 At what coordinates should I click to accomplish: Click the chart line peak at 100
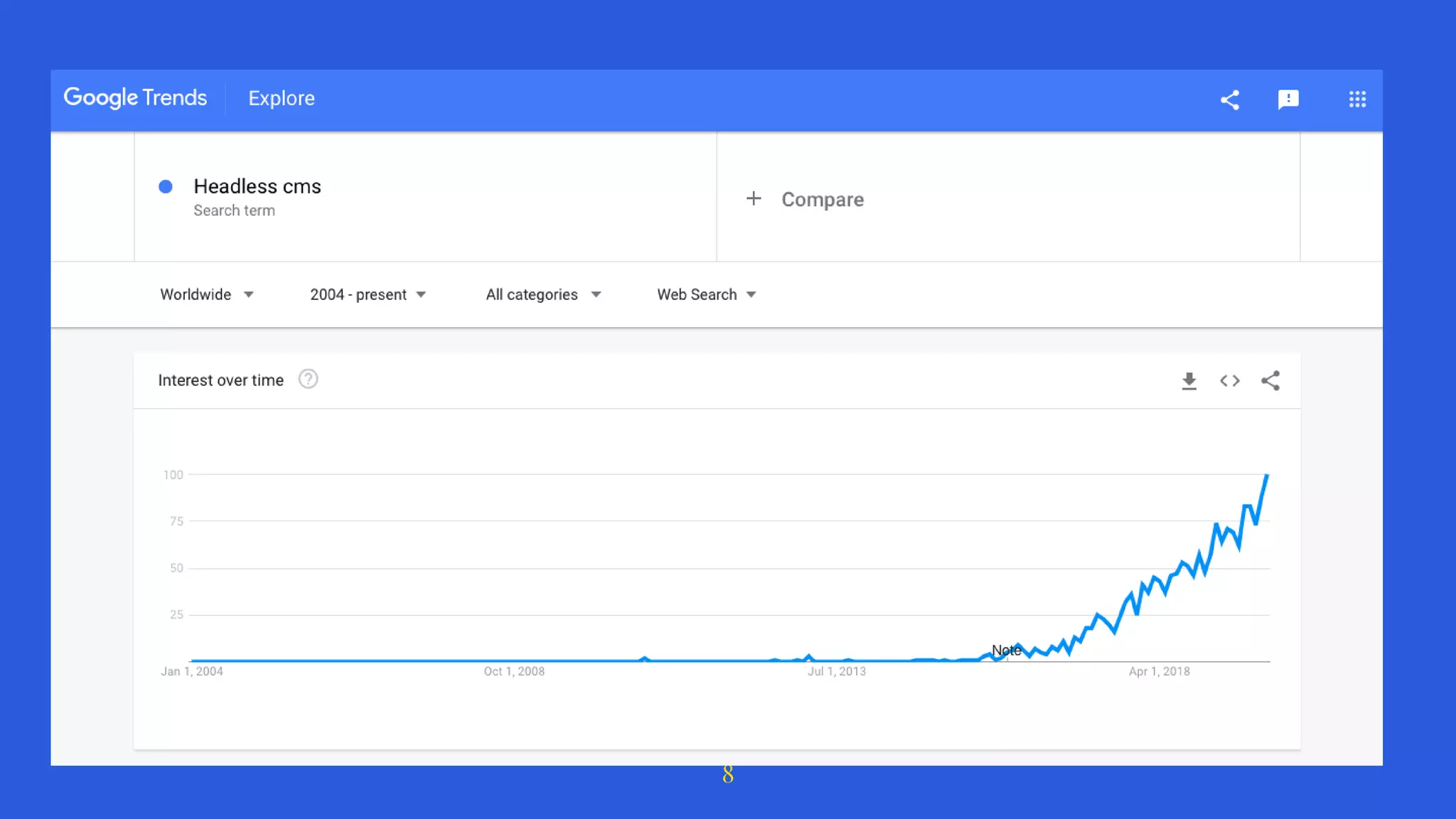pos(1266,476)
